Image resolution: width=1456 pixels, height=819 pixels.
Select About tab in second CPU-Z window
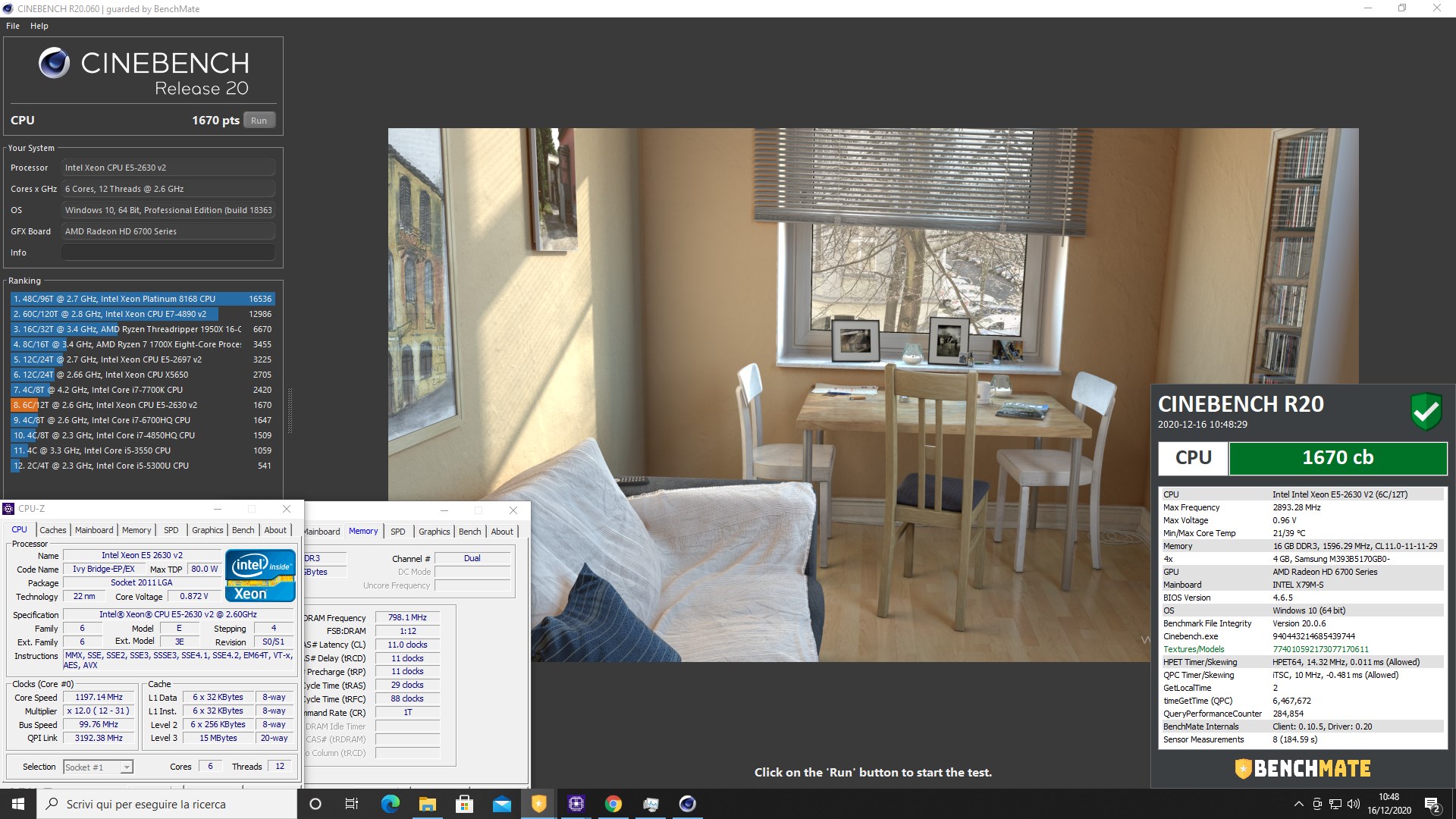[x=502, y=532]
